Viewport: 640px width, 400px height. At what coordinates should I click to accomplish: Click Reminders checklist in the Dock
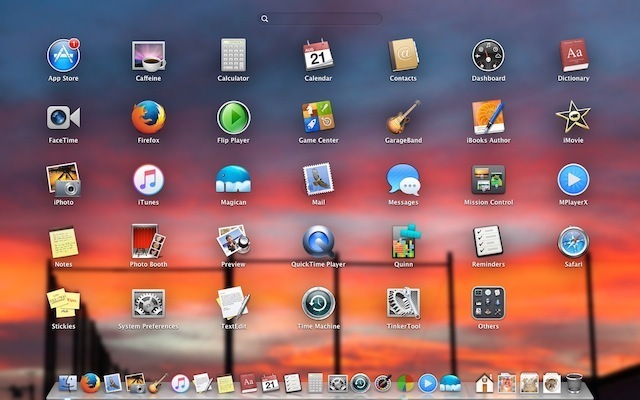pyautogui.click(x=293, y=383)
